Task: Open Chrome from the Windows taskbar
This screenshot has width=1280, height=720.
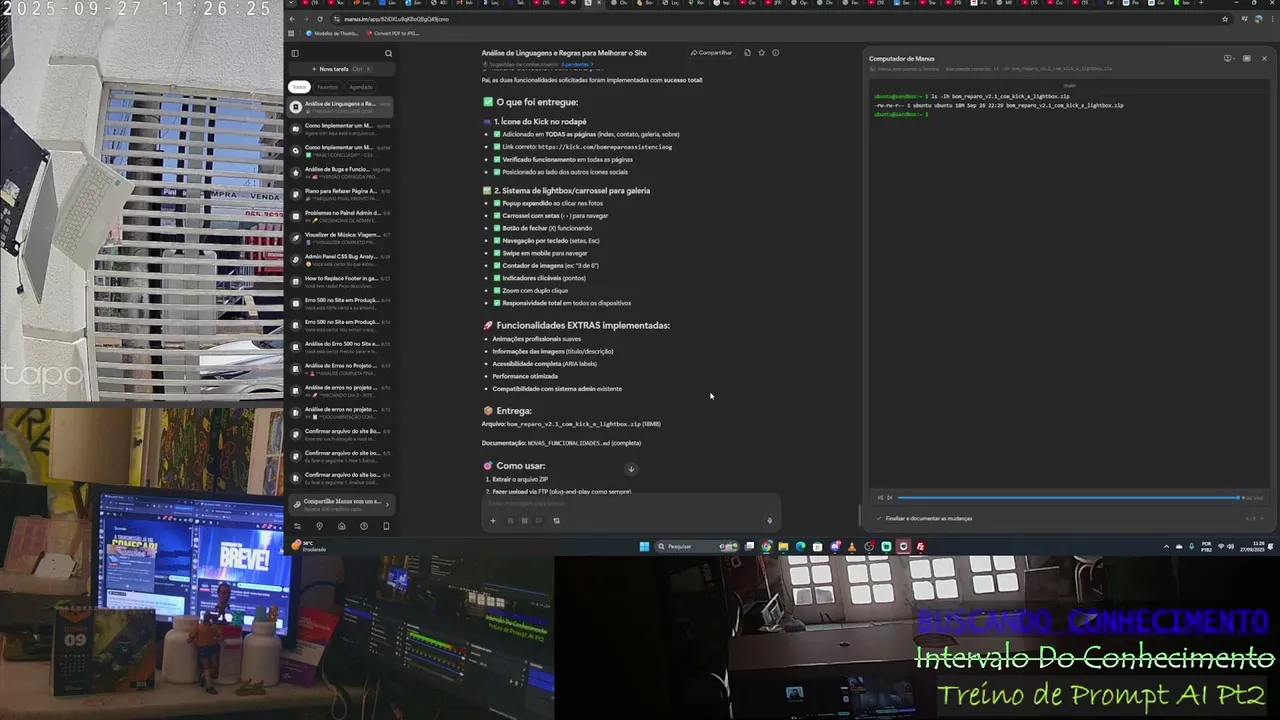Action: (x=767, y=546)
